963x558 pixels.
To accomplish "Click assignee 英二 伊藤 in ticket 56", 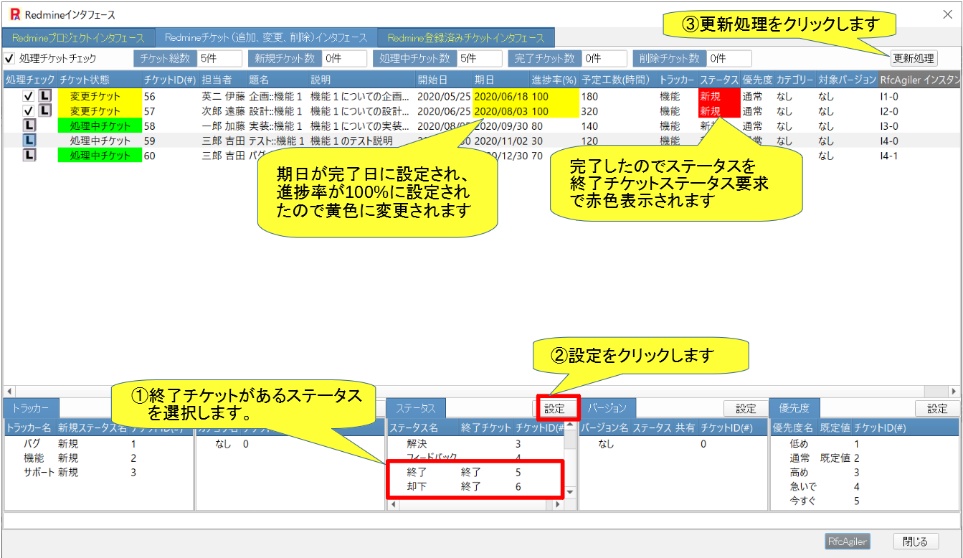I will (x=223, y=96).
